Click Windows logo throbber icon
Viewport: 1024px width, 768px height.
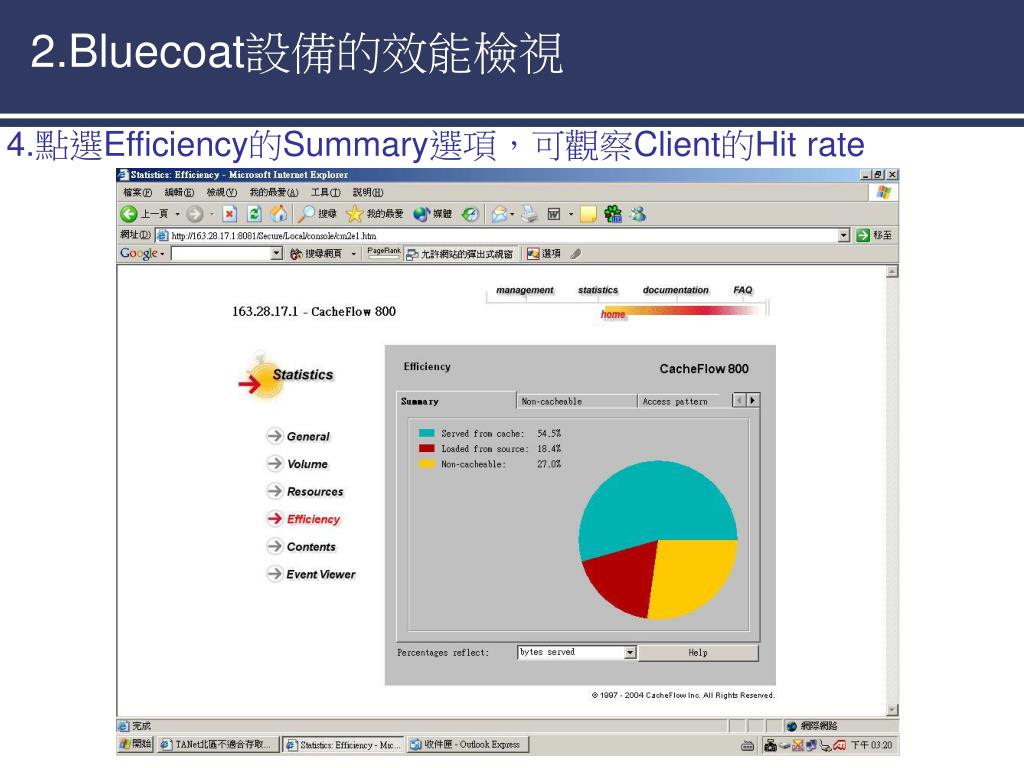tap(884, 192)
